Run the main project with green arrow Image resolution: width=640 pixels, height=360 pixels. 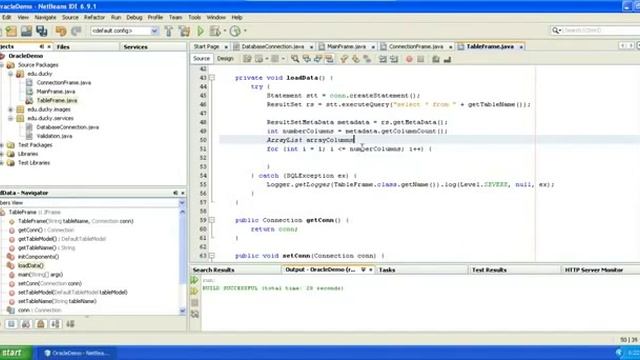[200, 31]
